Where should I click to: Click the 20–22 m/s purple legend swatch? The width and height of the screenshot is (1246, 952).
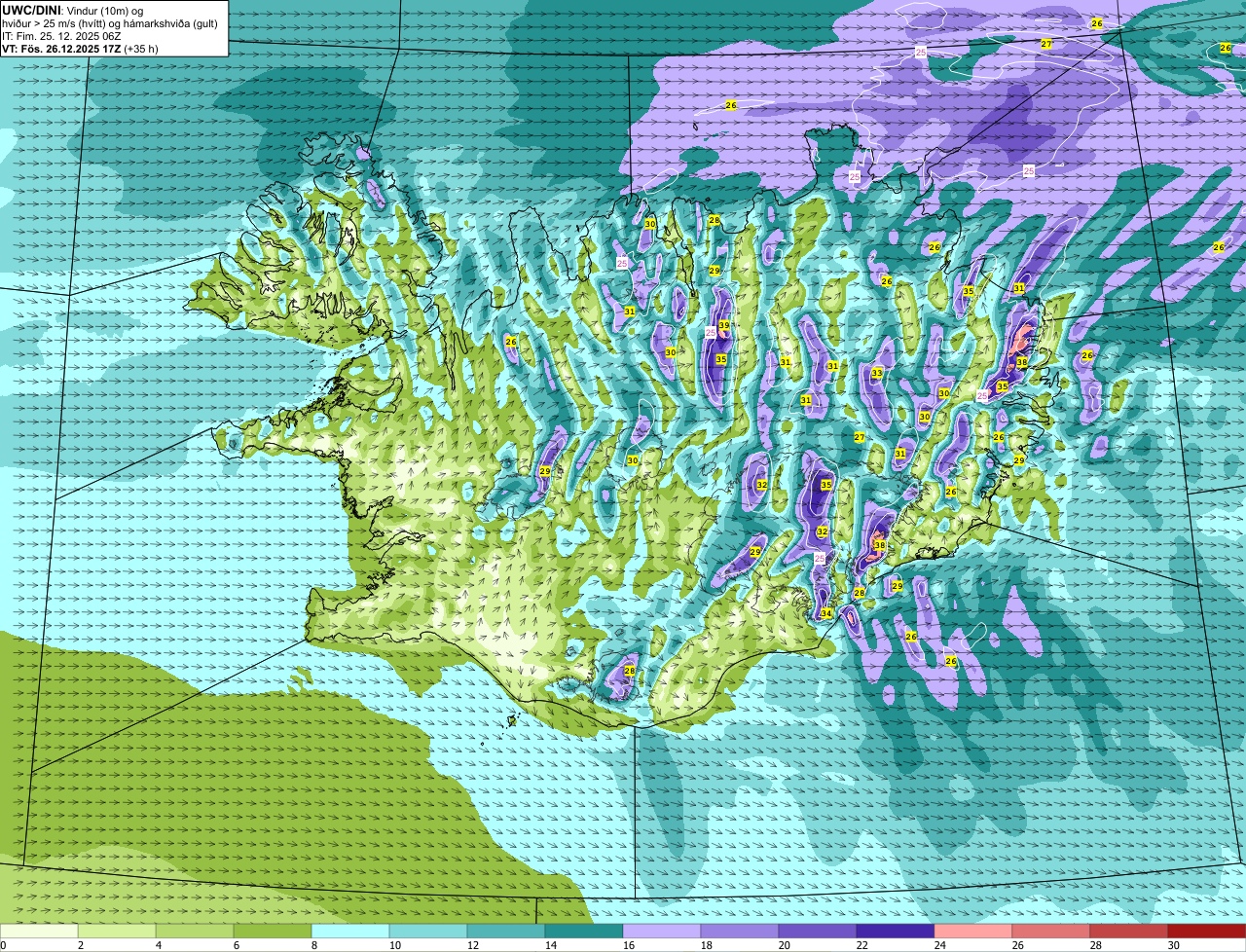[x=818, y=932]
